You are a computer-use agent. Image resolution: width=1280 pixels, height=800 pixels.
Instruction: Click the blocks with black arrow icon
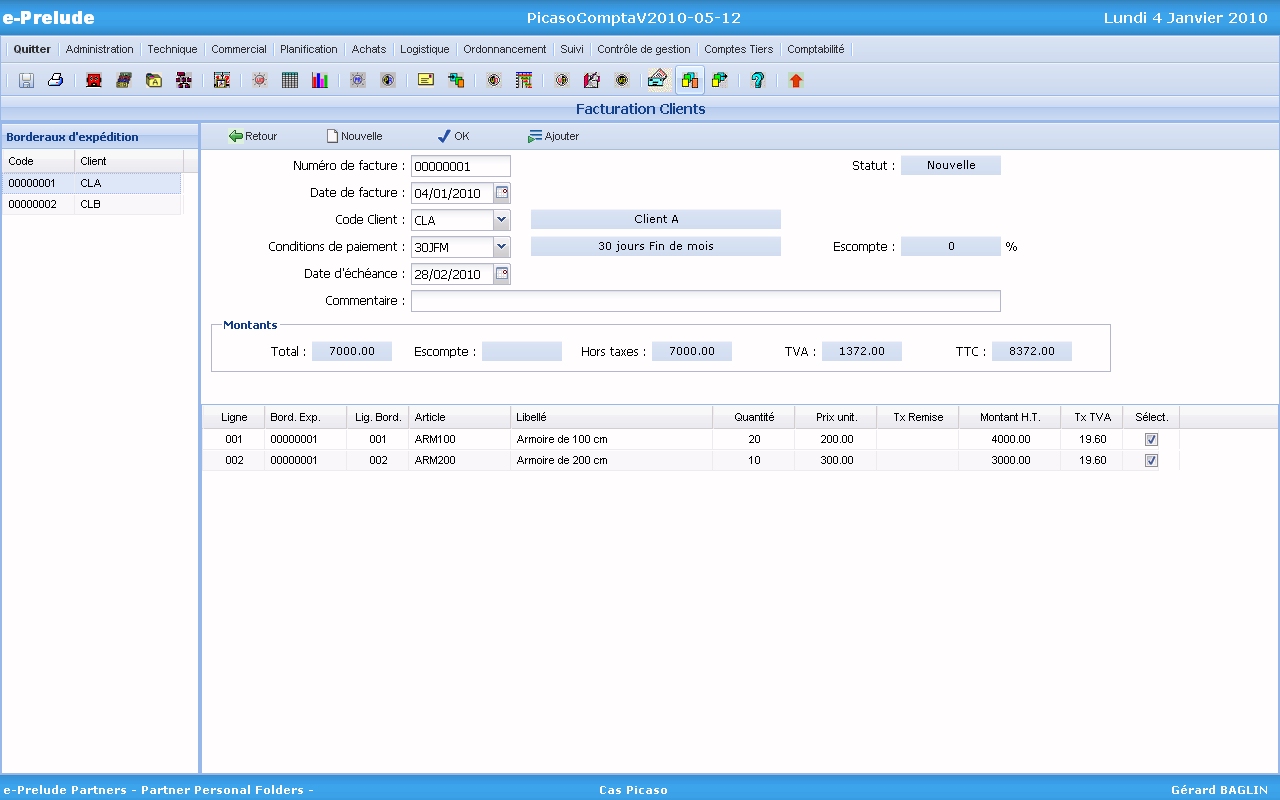pyautogui.click(x=720, y=80)
